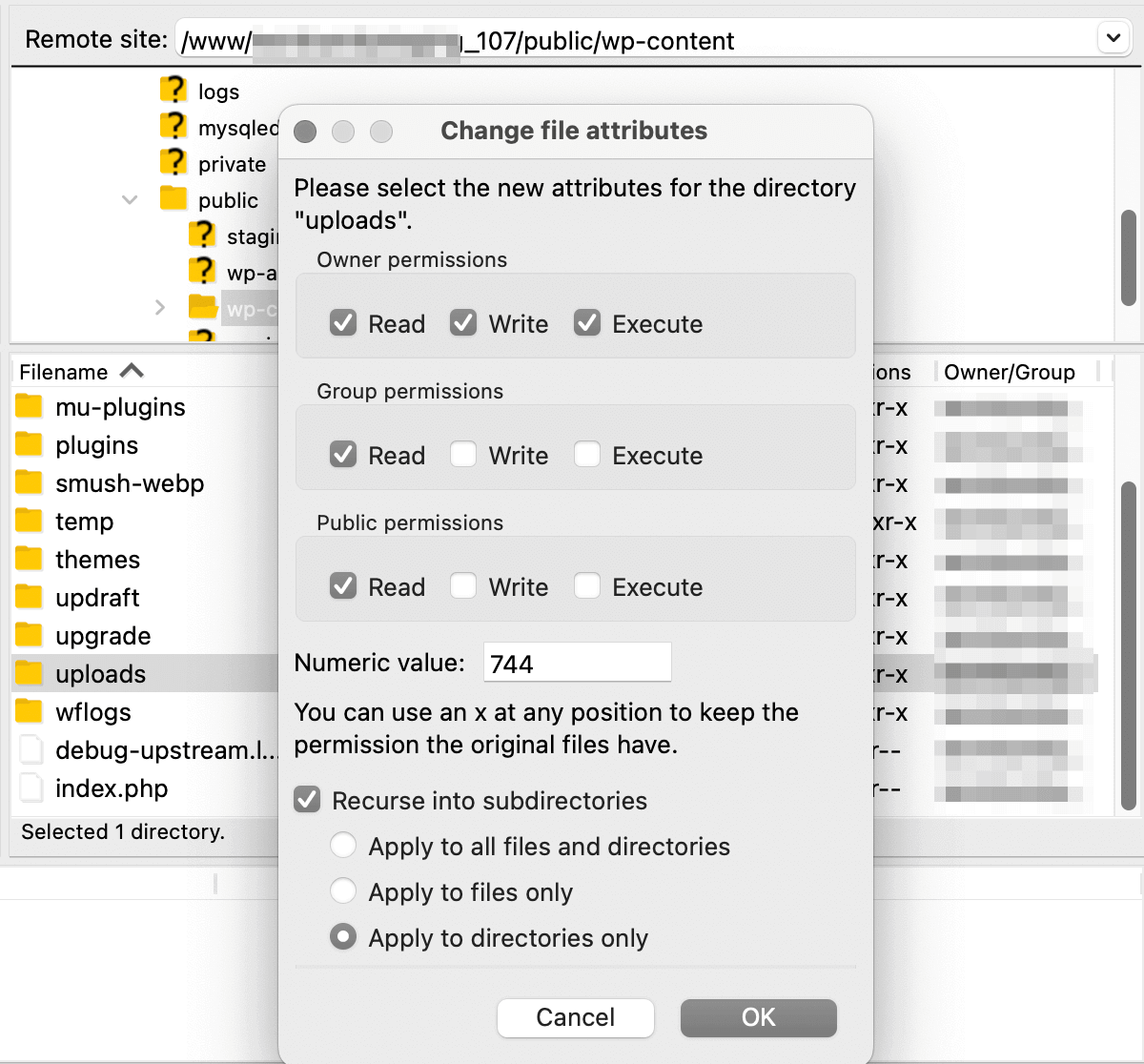The image size is (1144, 1064).
Task: Select the plugins folder
Action: pyautogui.click(x=94, y=445)
